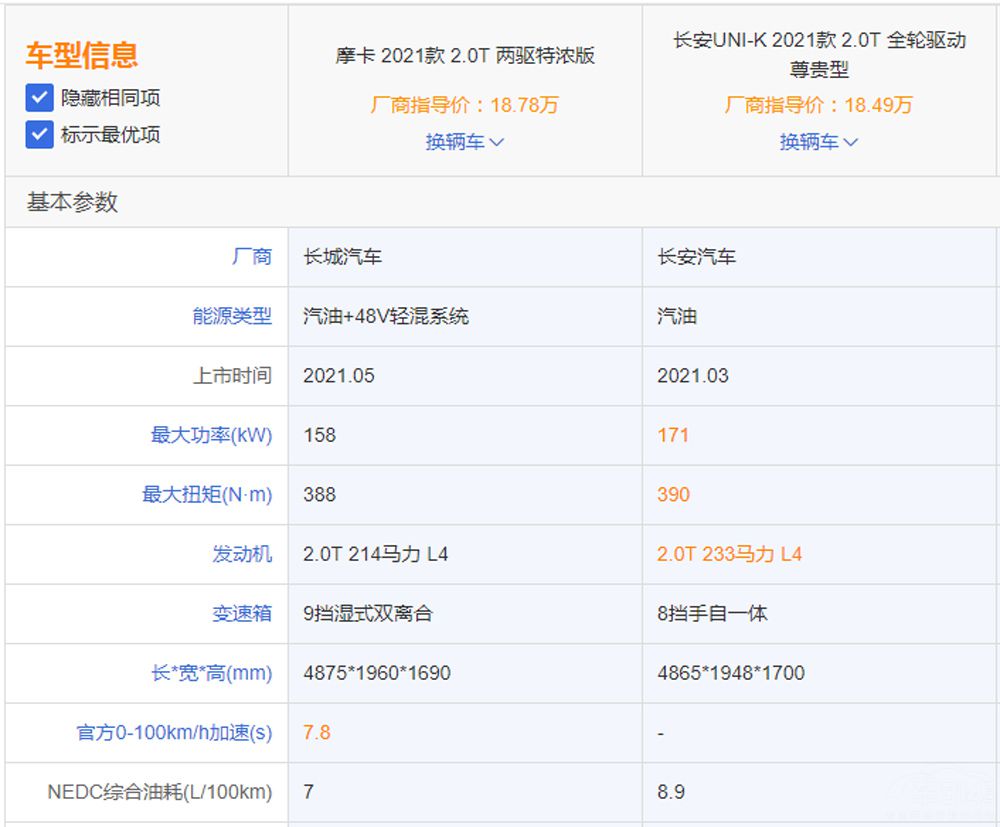
Task: Click the highlighted 2.0T 233马力 L4 cell
Action: [x=729, y=554]
